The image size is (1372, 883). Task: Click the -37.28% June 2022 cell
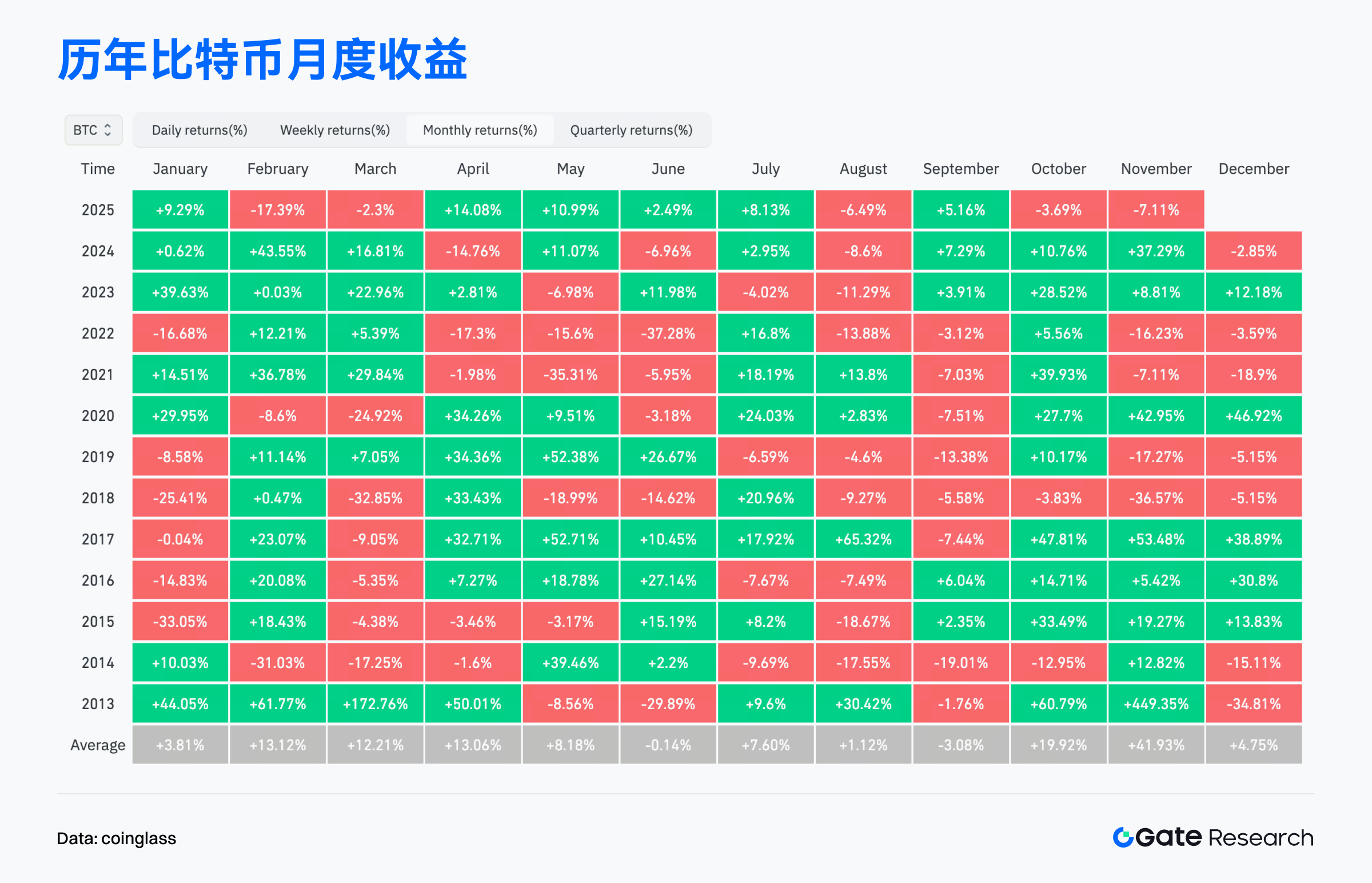coord(668,333)
